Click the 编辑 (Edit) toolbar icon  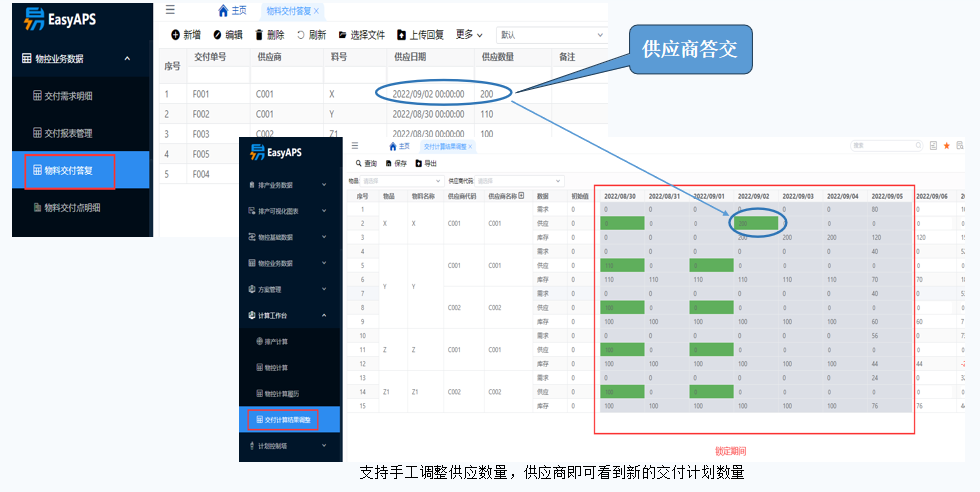(x=217, y=35)
